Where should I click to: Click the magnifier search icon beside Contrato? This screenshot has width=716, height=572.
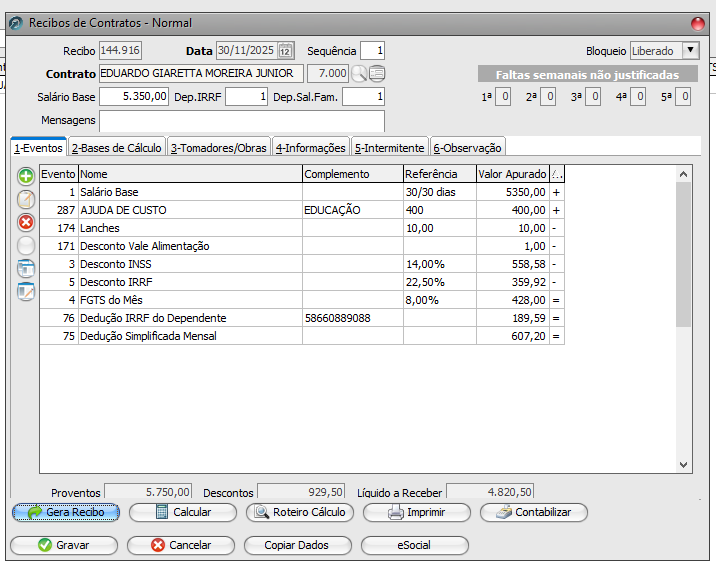coord(359,73)
